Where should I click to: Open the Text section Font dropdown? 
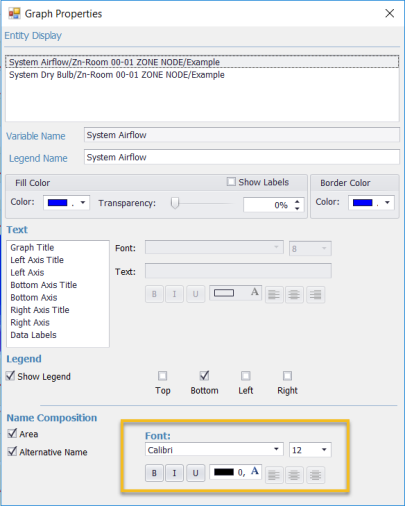point(276,247)
